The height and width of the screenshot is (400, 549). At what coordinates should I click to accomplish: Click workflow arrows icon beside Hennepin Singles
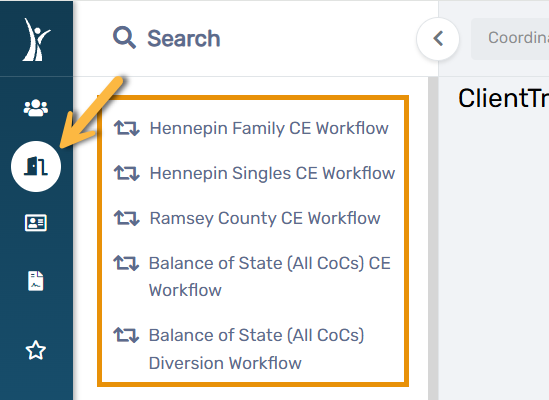coord(127,173)
